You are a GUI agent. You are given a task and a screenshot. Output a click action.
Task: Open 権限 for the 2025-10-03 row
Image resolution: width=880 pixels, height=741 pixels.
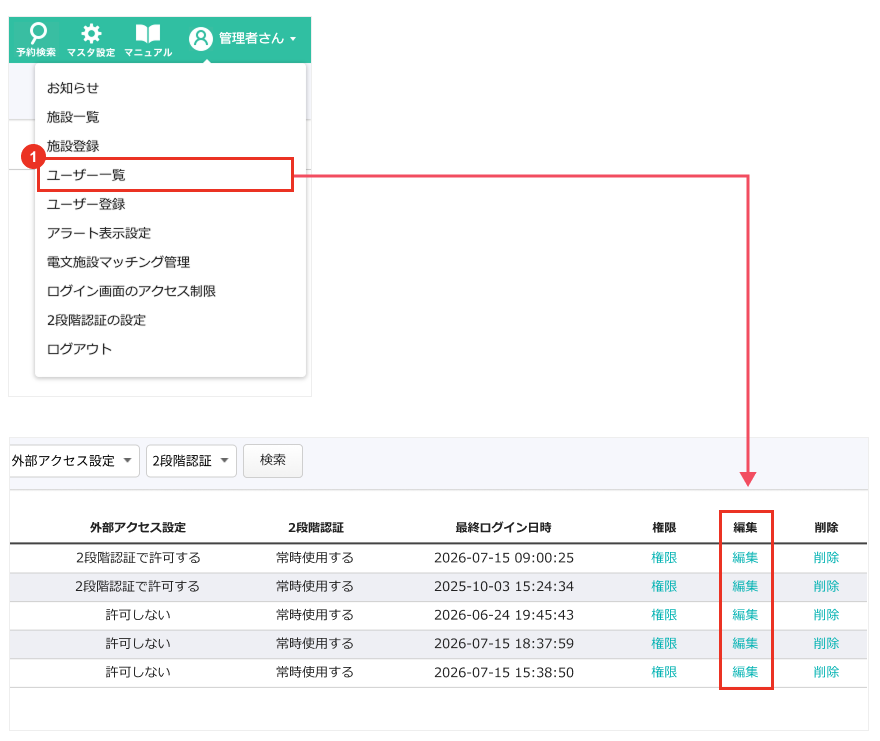664,586
